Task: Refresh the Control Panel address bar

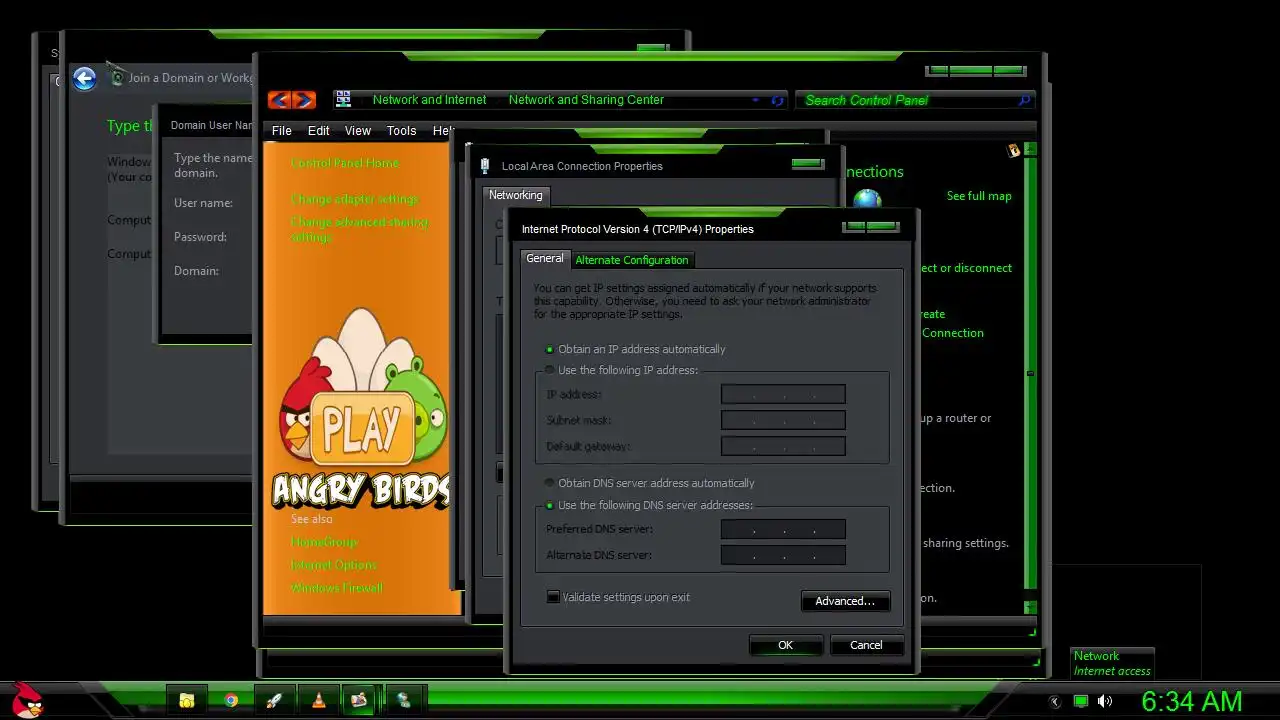Action: [x=778, y=100]
